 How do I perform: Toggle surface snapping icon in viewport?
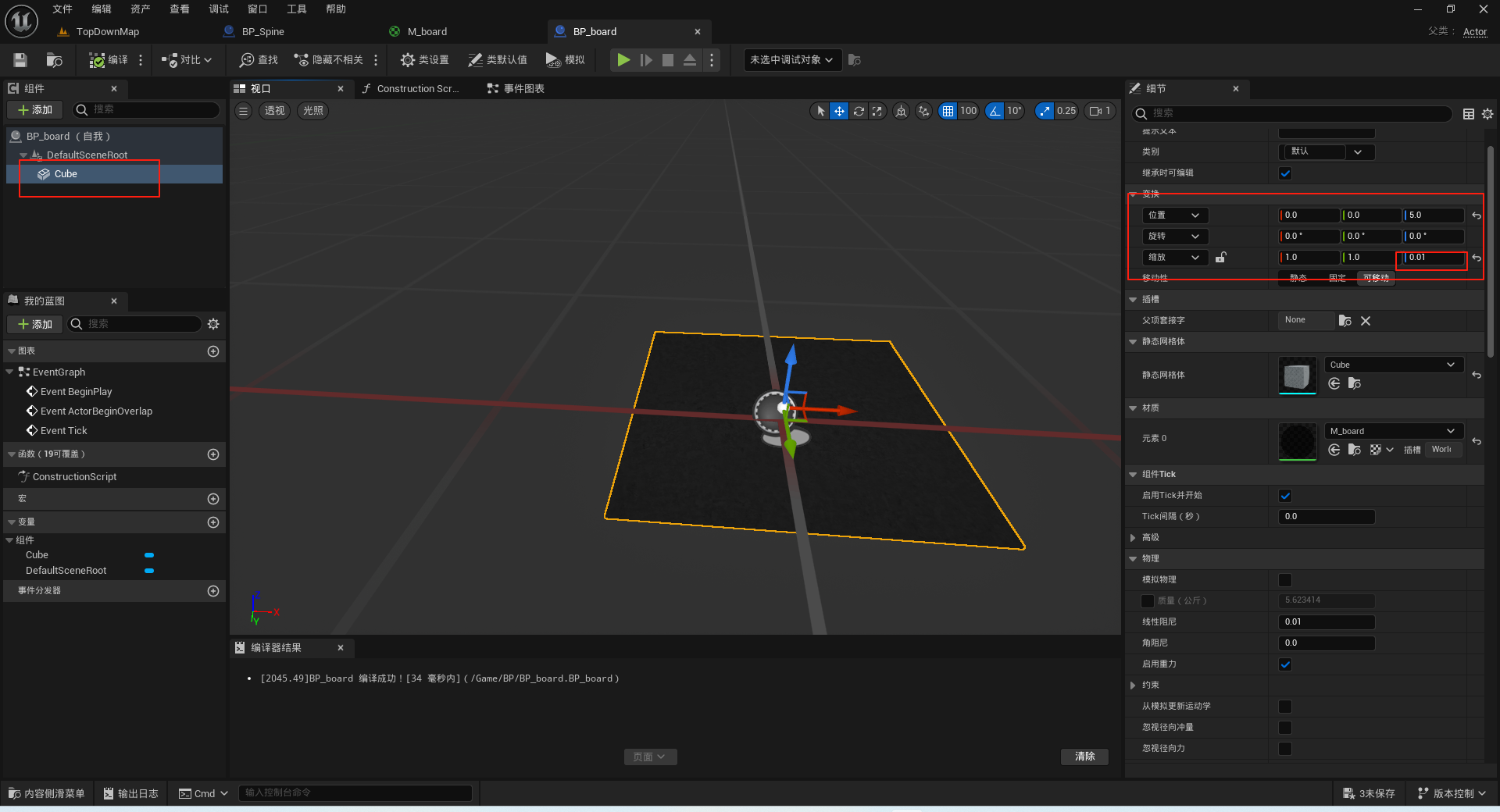924,111
